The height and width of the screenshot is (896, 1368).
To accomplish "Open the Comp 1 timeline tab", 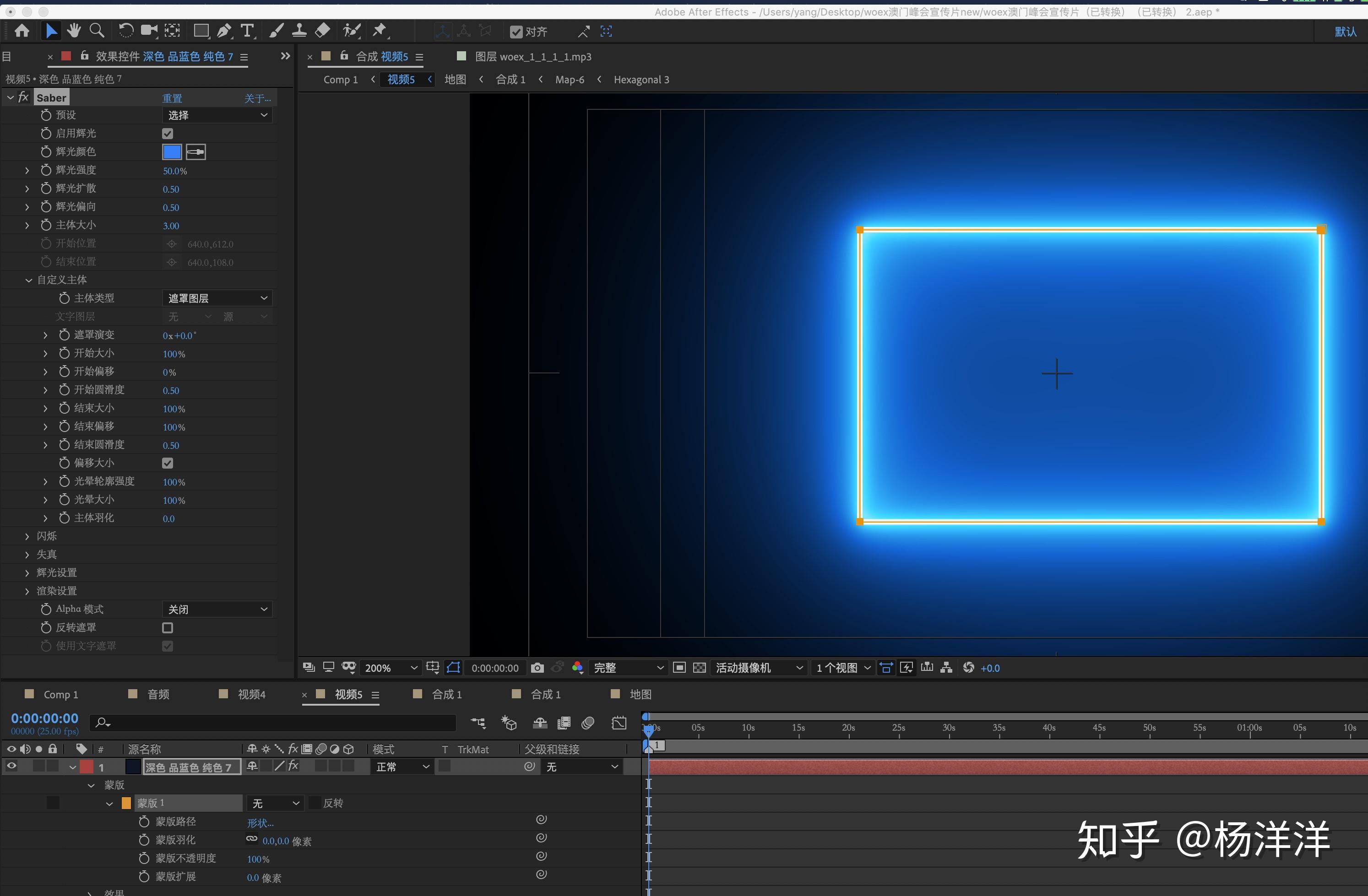I will 60,694.
